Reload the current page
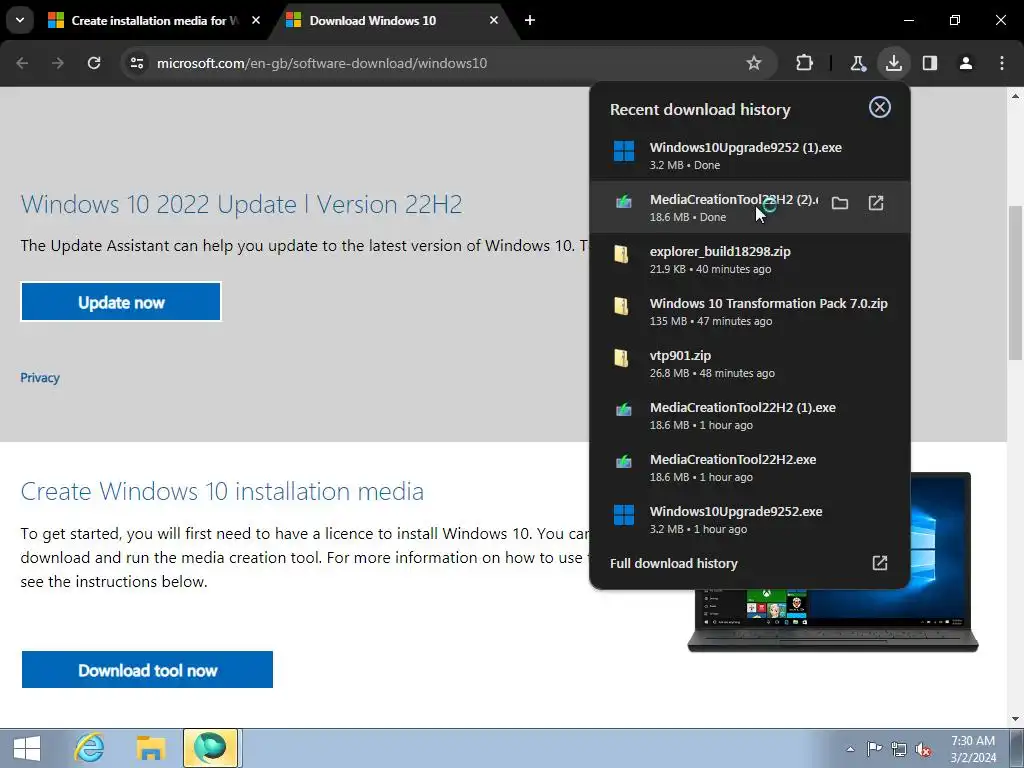 pos(94,63)
